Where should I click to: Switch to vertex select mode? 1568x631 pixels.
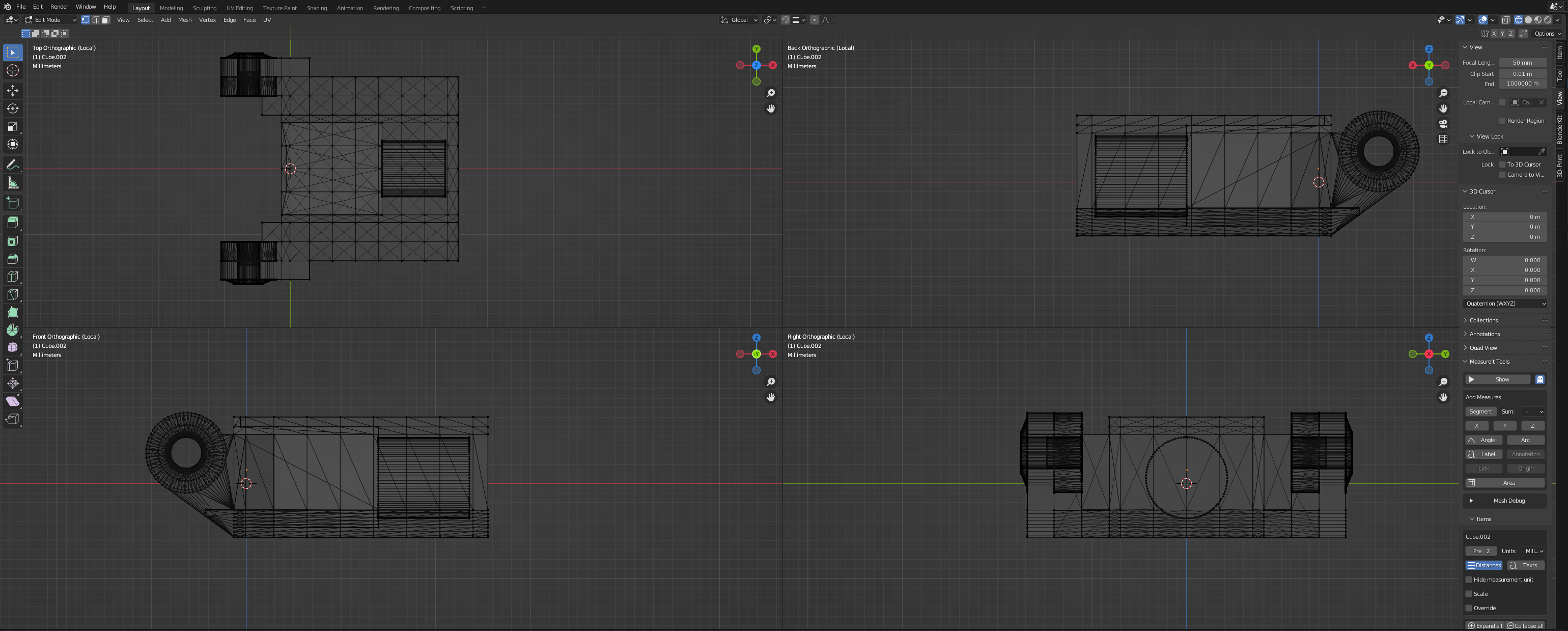(x=86, y=20)
